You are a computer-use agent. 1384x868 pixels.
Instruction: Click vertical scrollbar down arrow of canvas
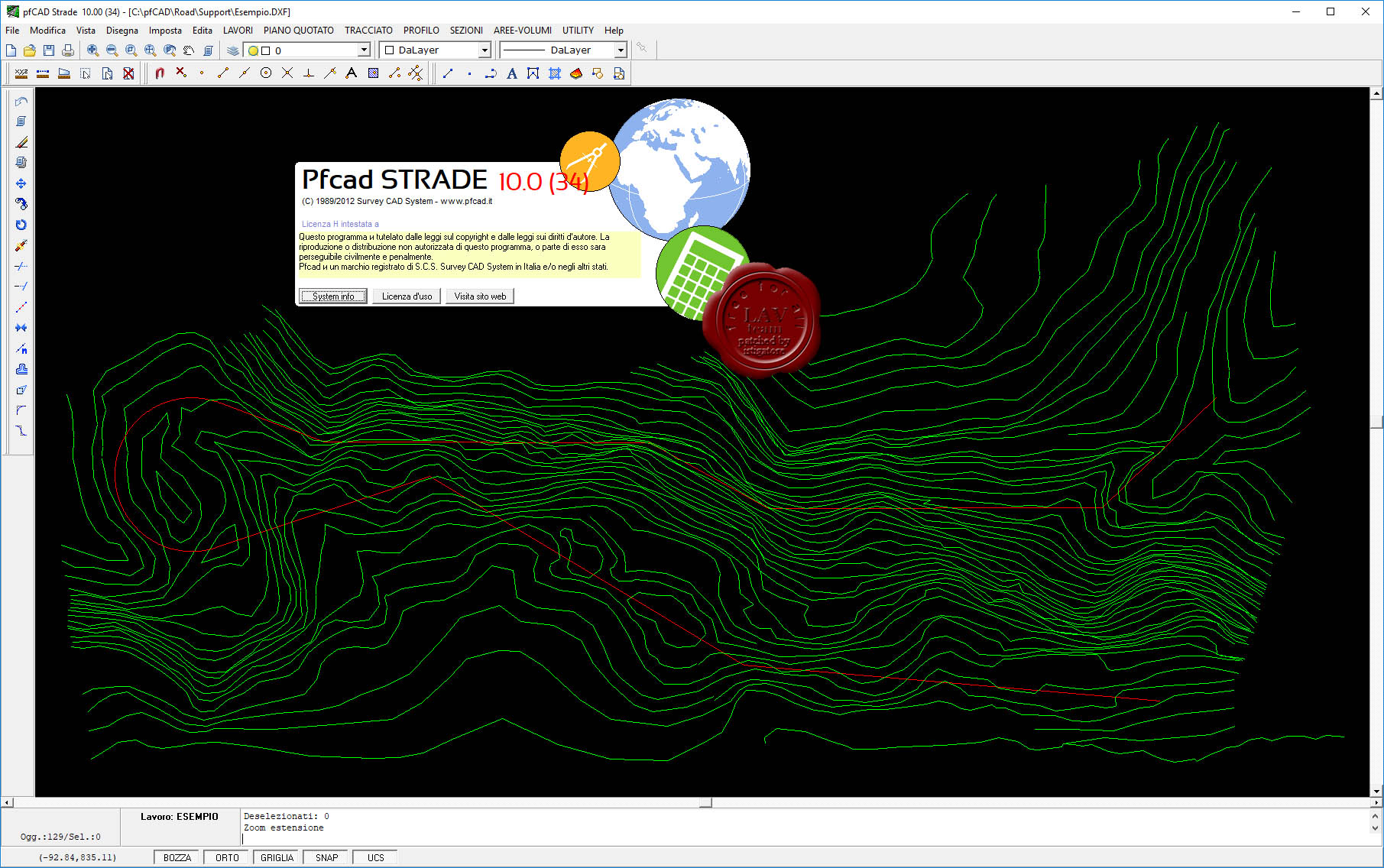(1376, 791)
